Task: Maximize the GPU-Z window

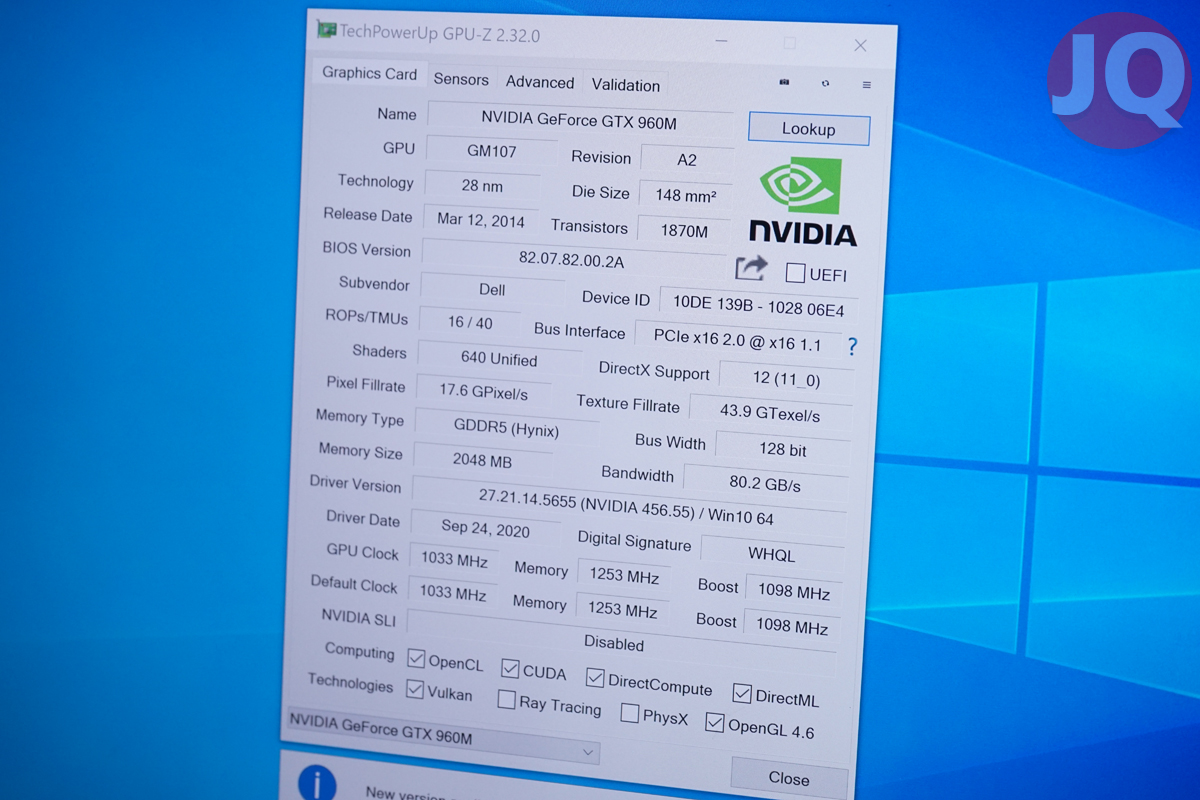Action: point(790,43)
